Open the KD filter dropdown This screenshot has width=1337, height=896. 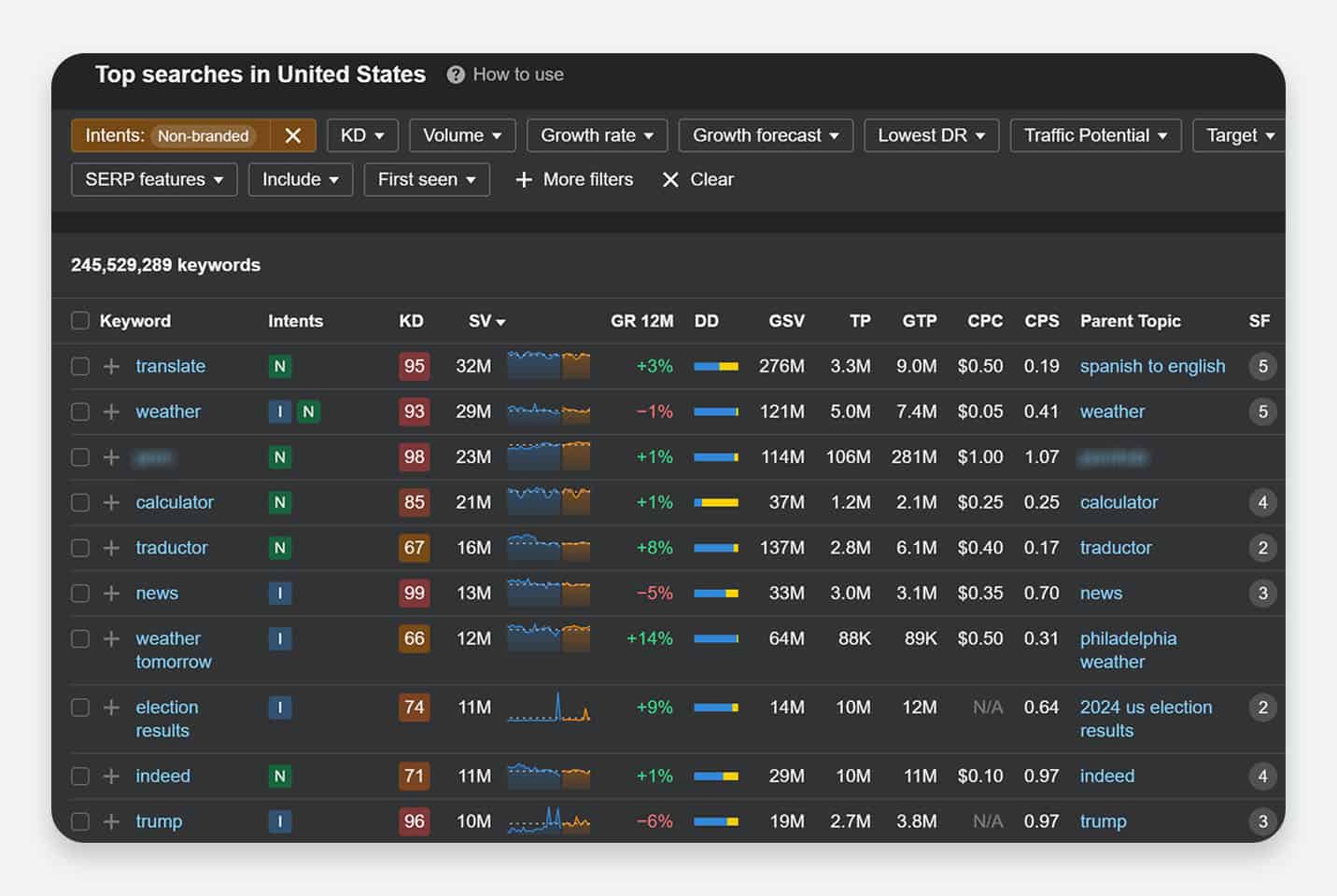pyautogui.click(x=362, y=135)
